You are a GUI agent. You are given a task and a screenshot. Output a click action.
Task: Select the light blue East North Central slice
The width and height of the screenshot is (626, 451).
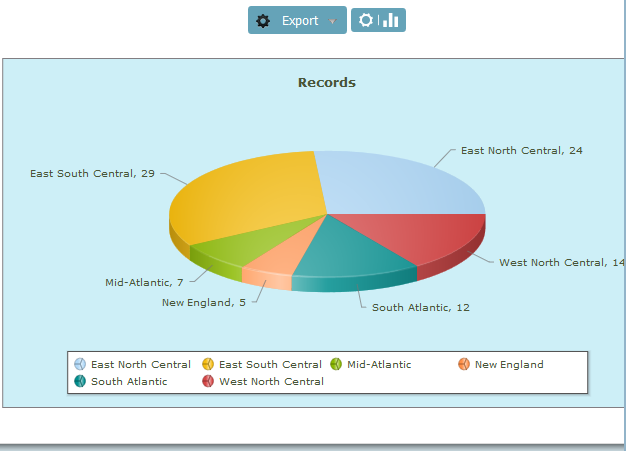point(395,186)
